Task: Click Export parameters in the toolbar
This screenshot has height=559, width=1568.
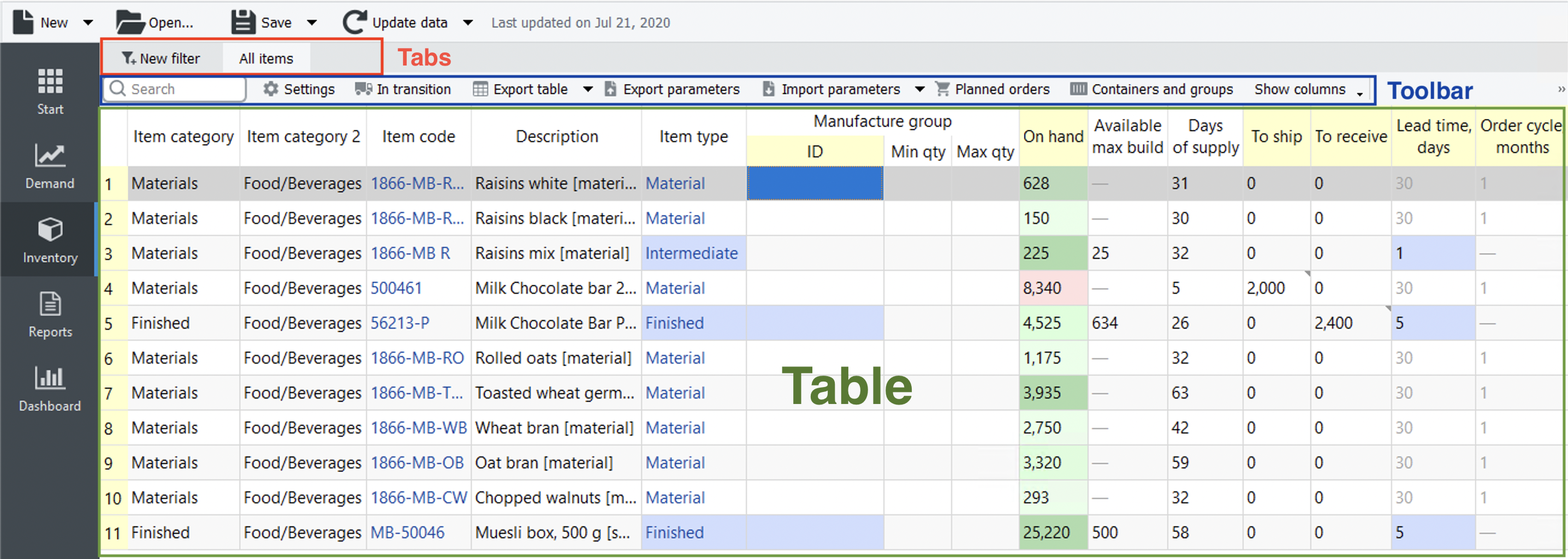Action: coord(672,90)
